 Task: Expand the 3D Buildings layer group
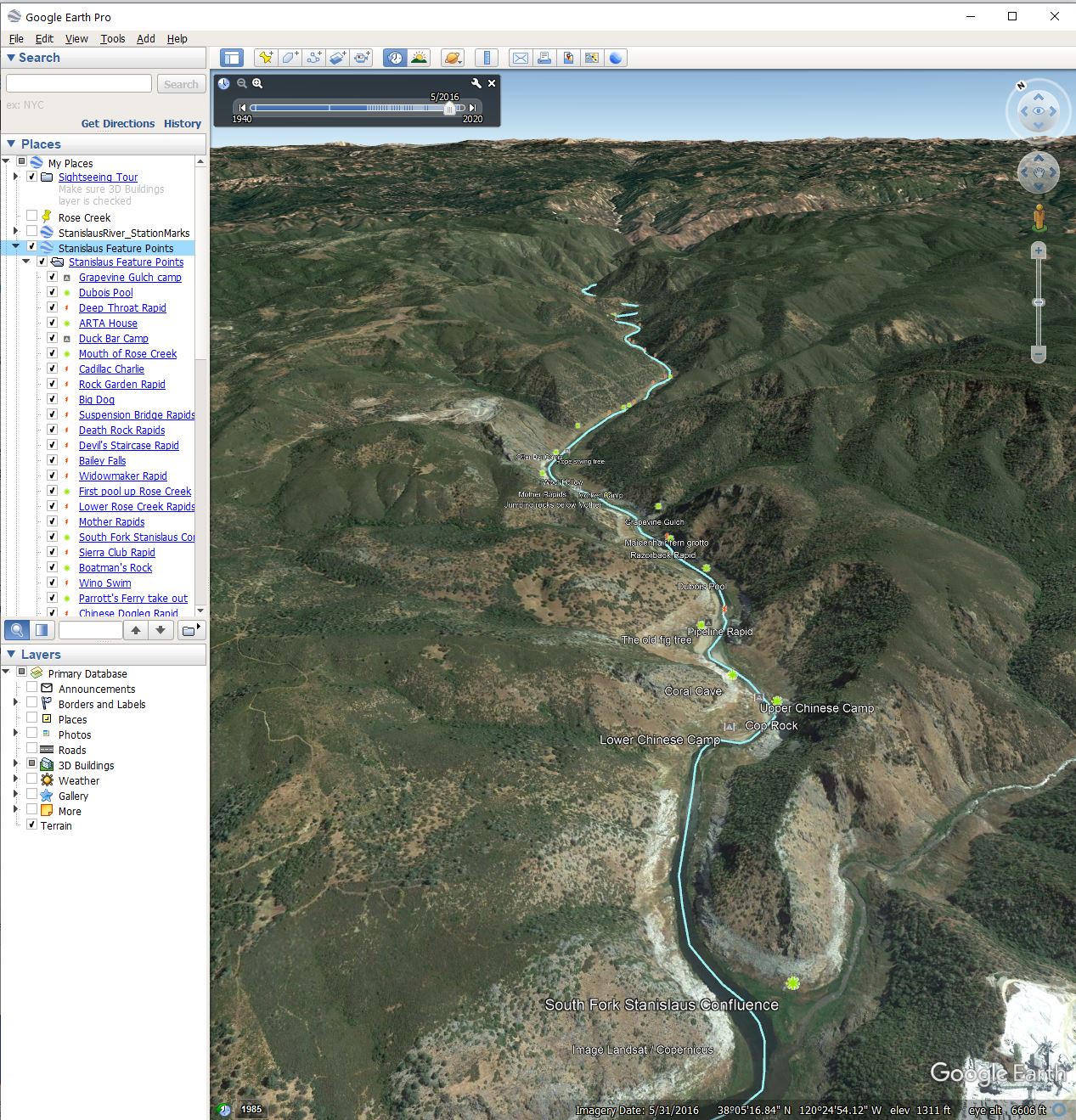[x=14, y=764]
